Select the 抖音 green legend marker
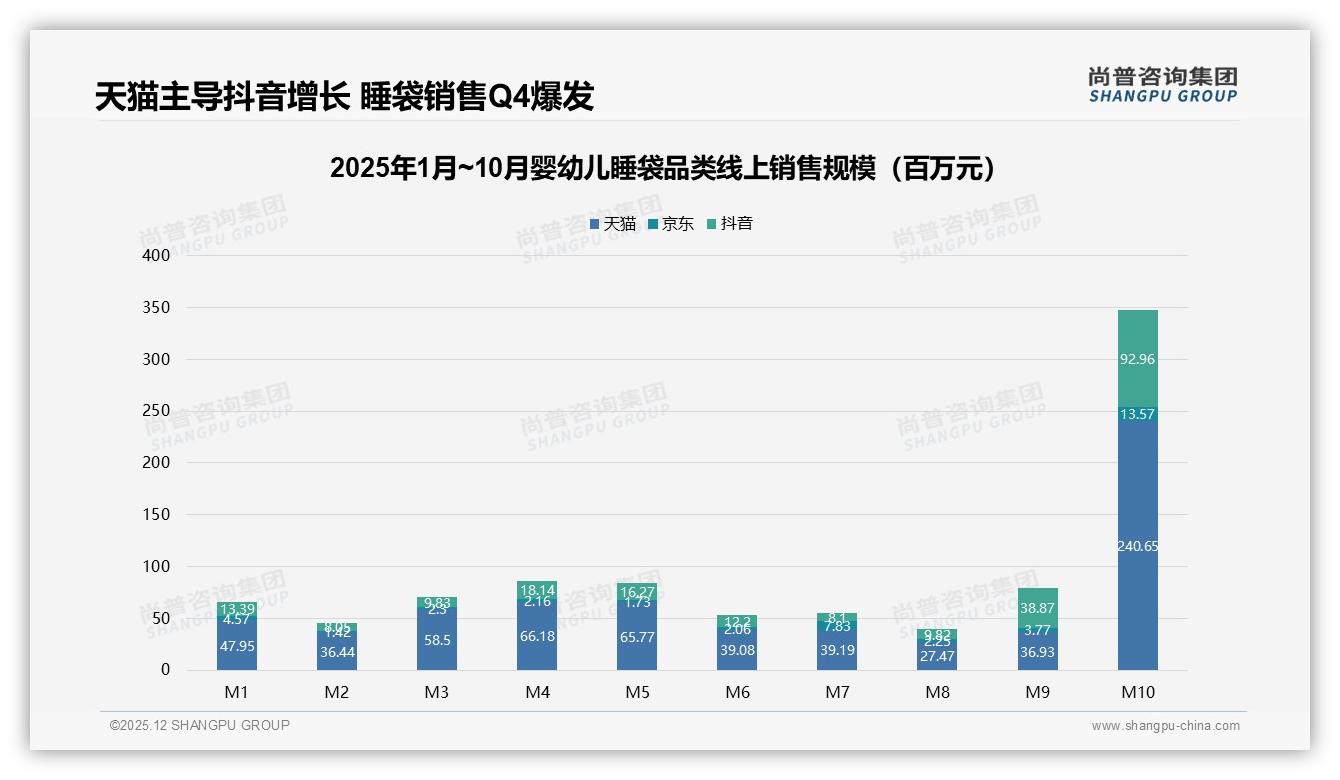This screenshot has height=780, width=1340. tap(710, 224)
